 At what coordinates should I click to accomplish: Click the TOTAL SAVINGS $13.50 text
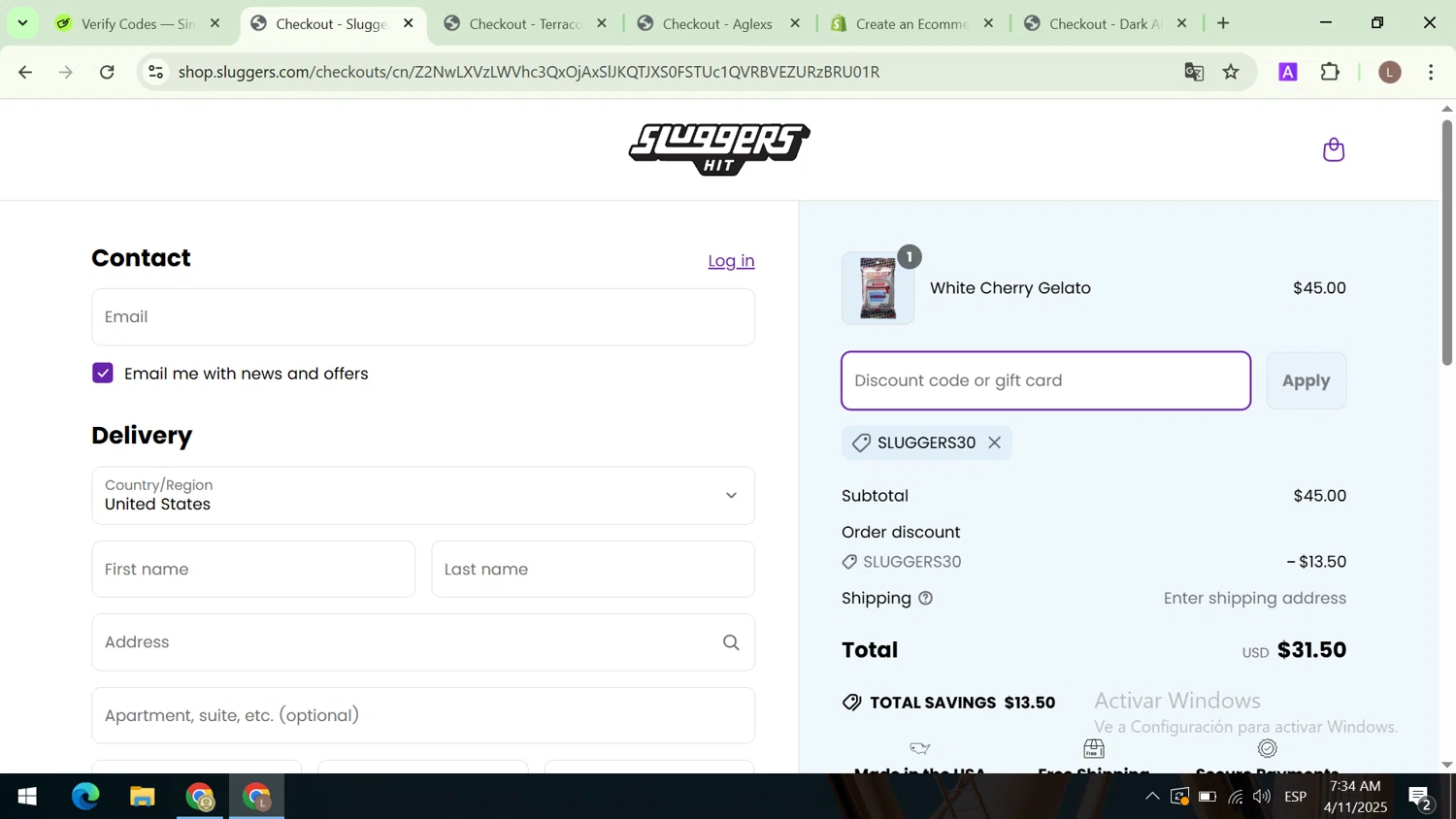pos(962,703)
